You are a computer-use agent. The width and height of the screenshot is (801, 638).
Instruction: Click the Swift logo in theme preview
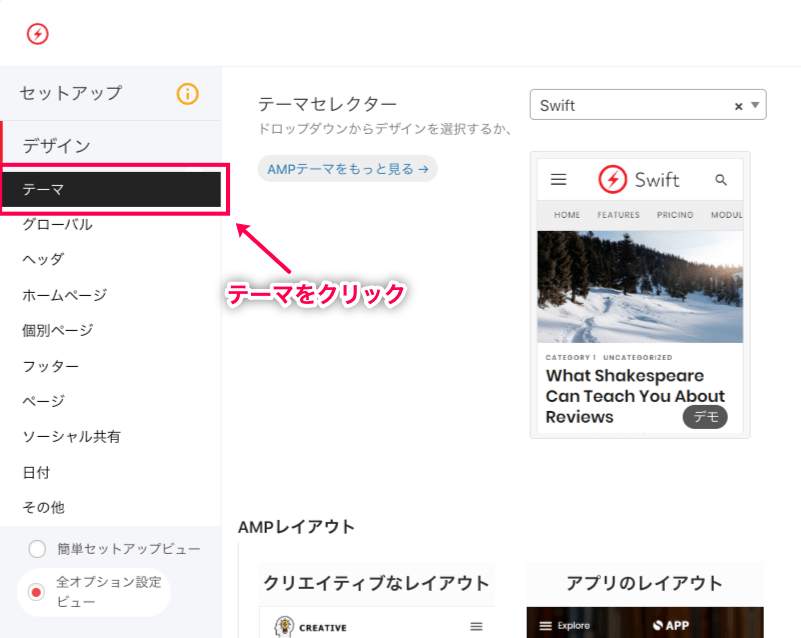point(639,179)
